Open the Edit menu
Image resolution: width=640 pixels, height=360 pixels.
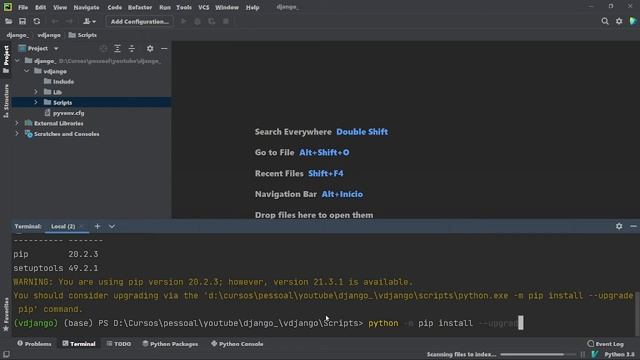point(40,7)
